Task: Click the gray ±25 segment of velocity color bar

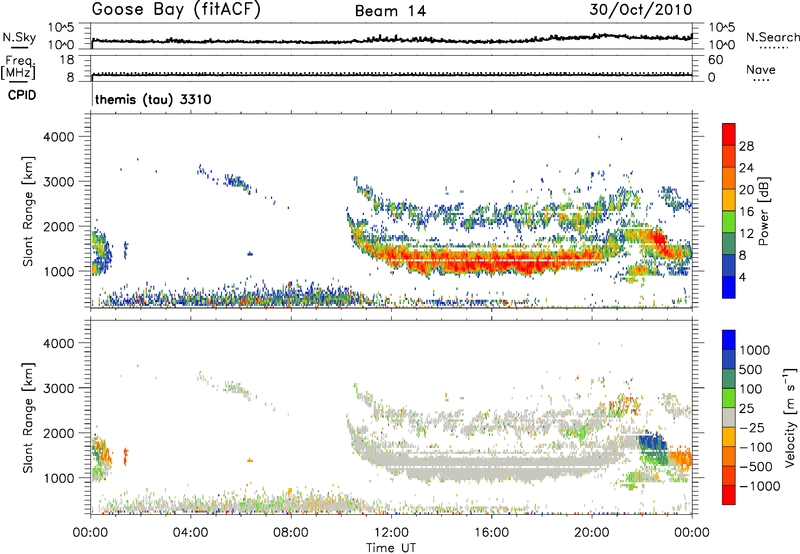Action: [x=729, y=417]
